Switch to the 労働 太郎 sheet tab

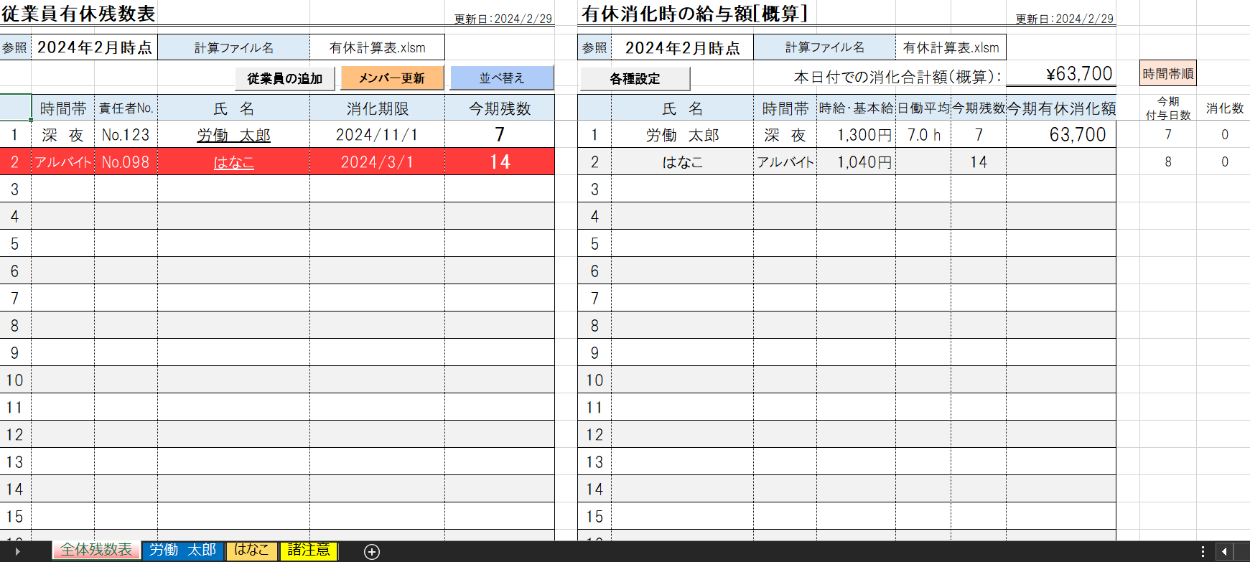[182, 550]
